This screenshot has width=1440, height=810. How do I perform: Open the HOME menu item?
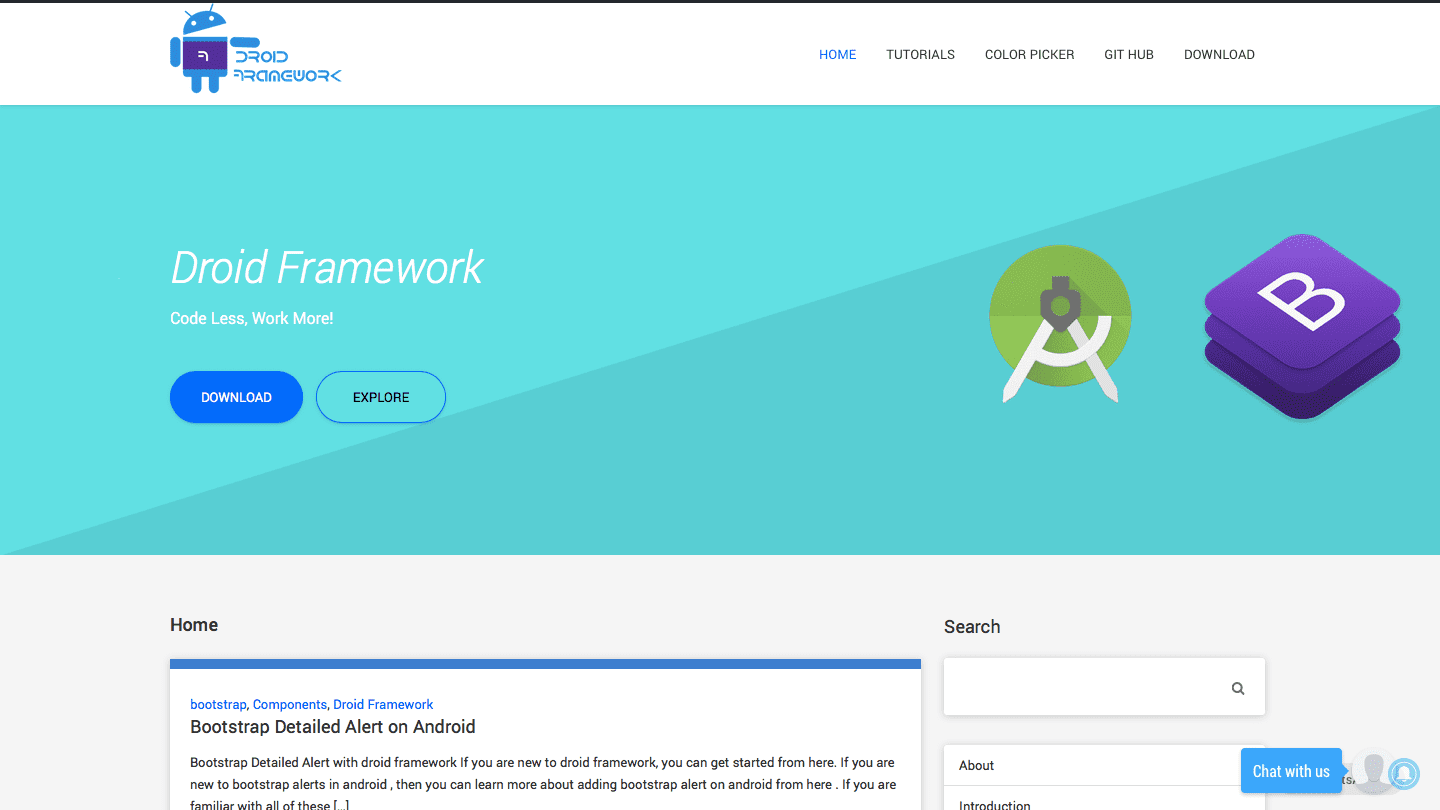coord(837,54)
